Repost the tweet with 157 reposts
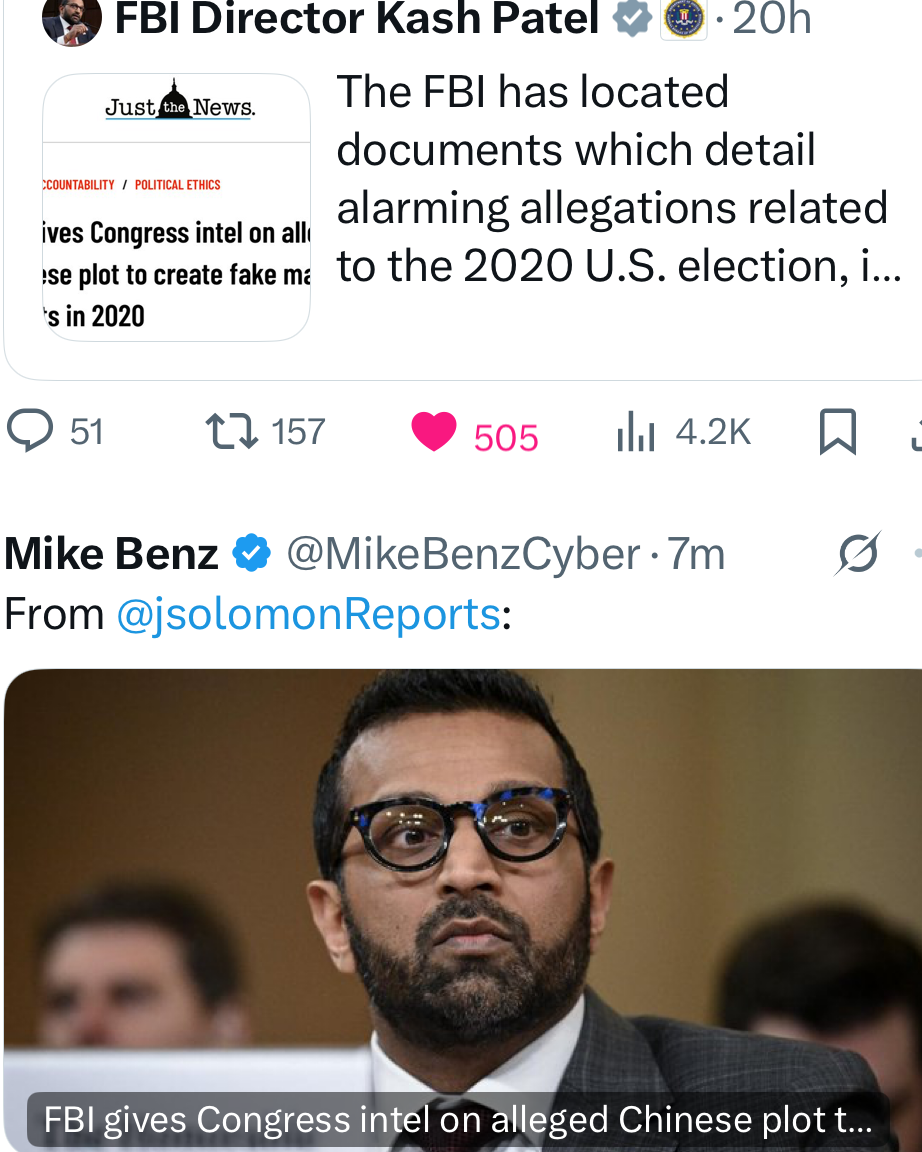922x1152 pixels. pyautogui.click(x=232, y=432)
